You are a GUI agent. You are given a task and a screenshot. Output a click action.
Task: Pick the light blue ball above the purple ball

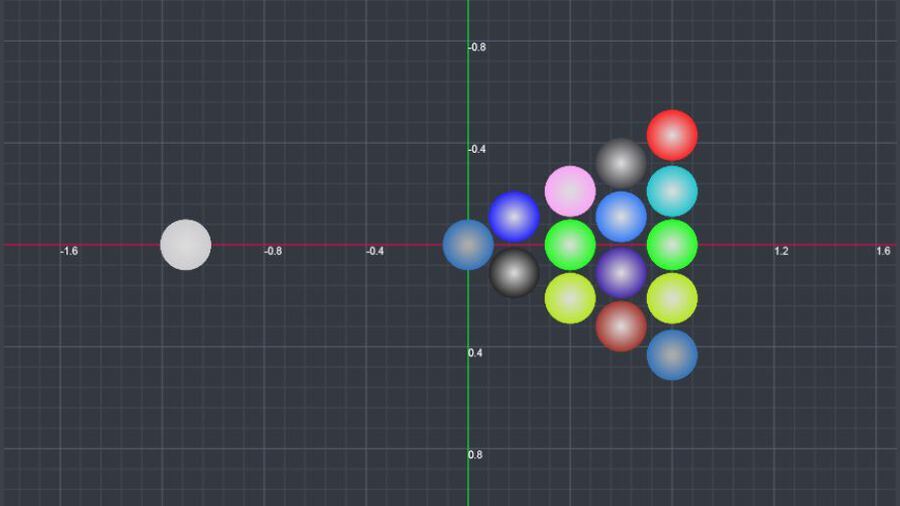click(x=621, y=217)
